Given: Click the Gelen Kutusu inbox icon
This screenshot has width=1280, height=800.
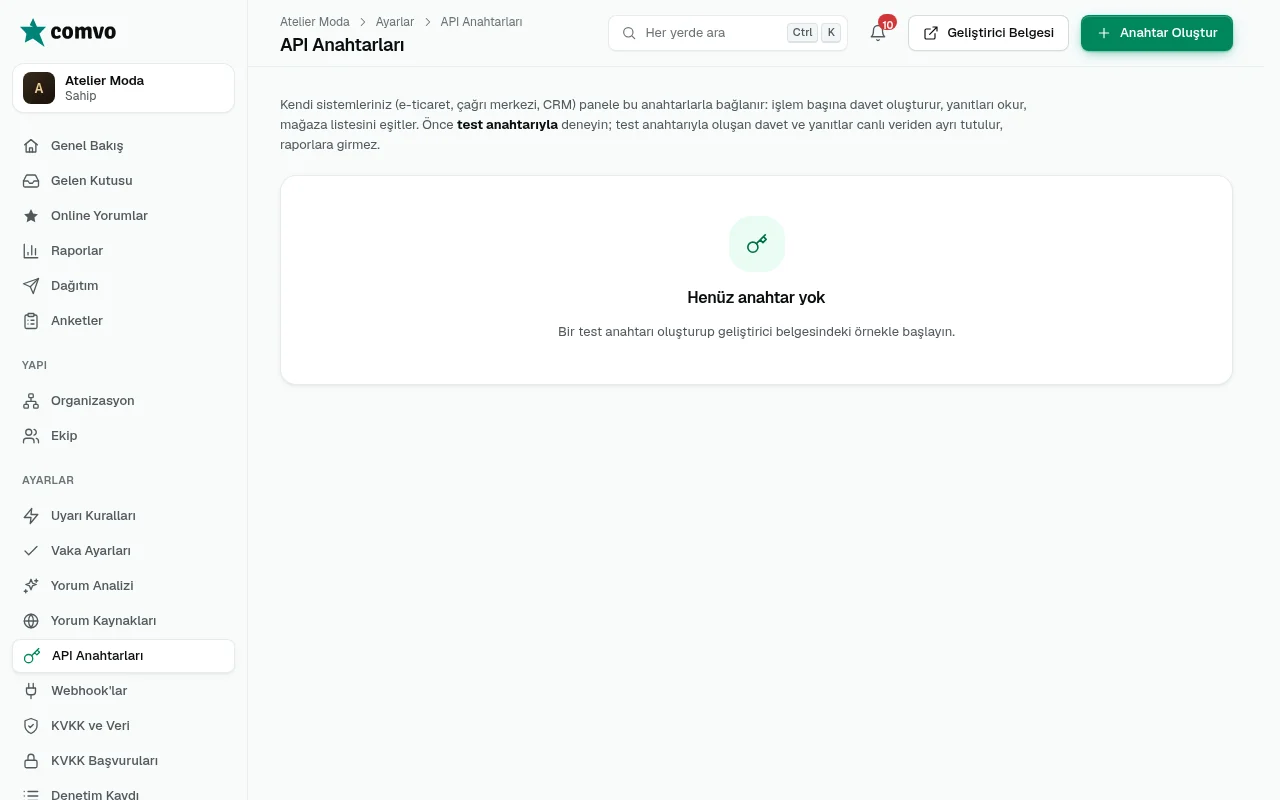Looking at the screenshot, I should click(31, 181).
